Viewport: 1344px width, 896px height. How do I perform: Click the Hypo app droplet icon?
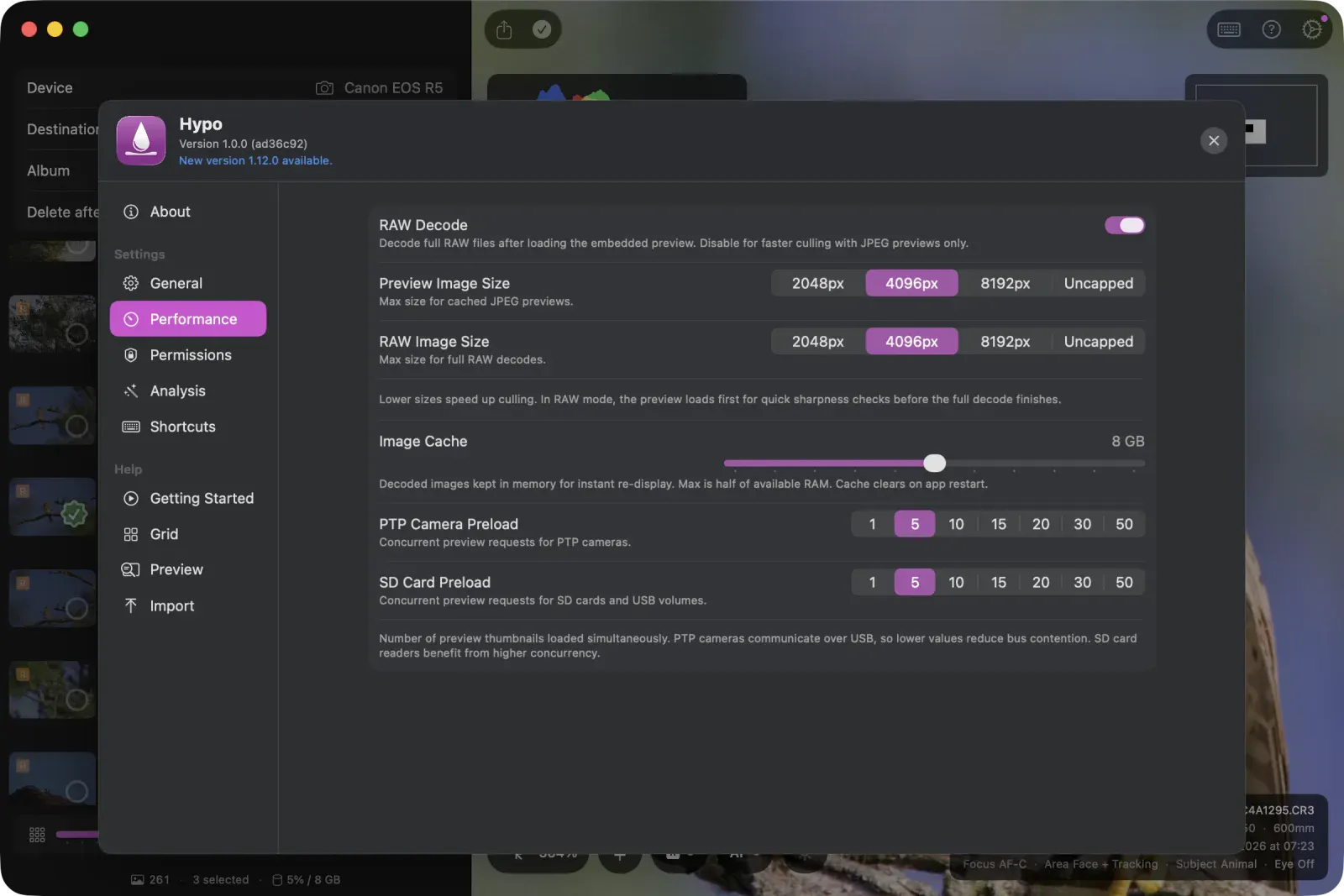[x=141, y=140]
